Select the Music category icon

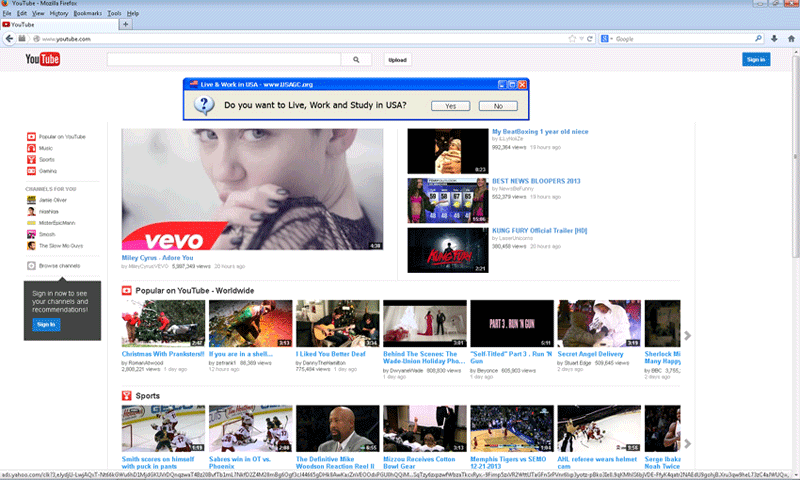click(32, 148)
